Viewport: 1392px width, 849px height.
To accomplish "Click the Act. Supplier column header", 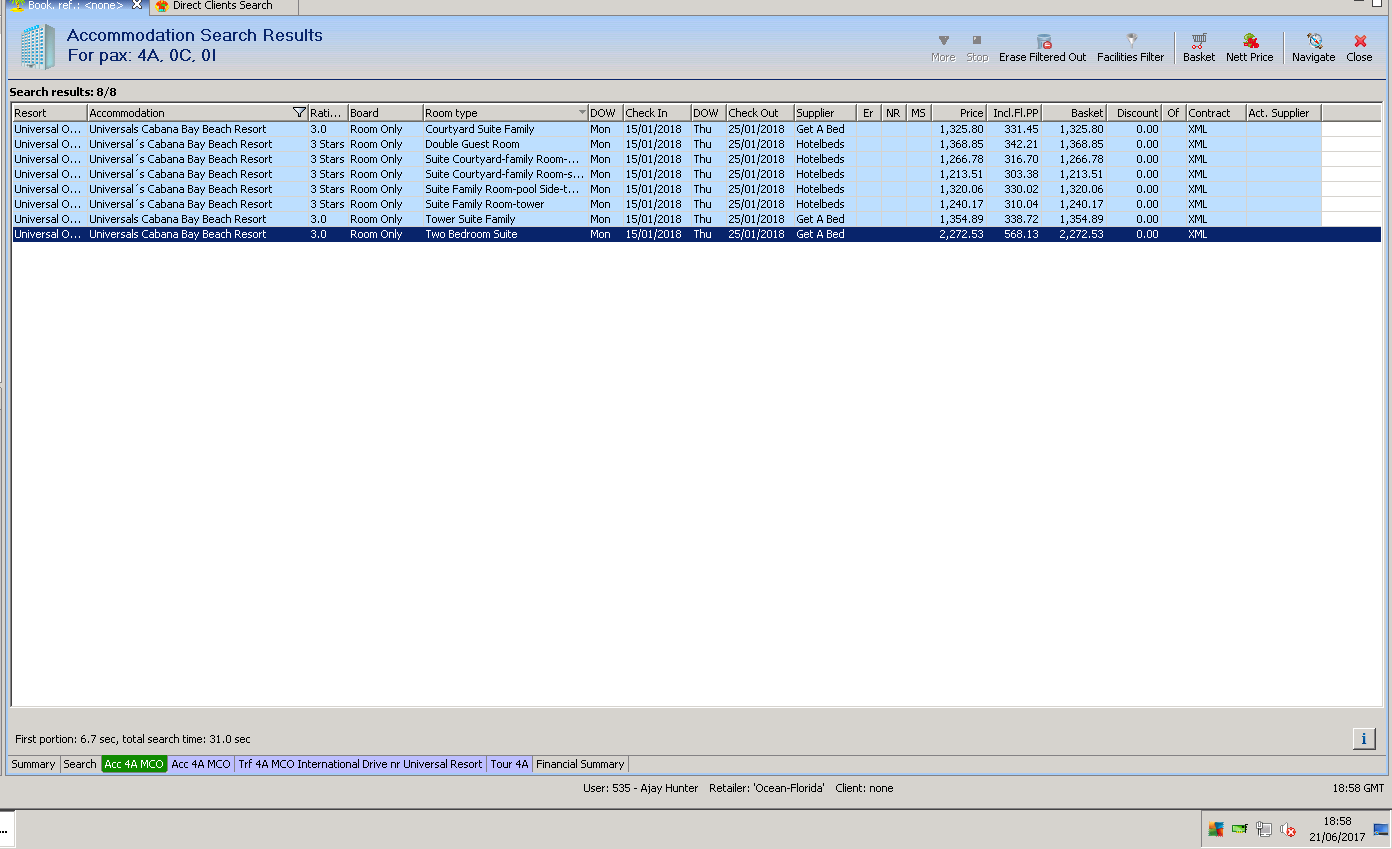I will (x=1283, y=113).
